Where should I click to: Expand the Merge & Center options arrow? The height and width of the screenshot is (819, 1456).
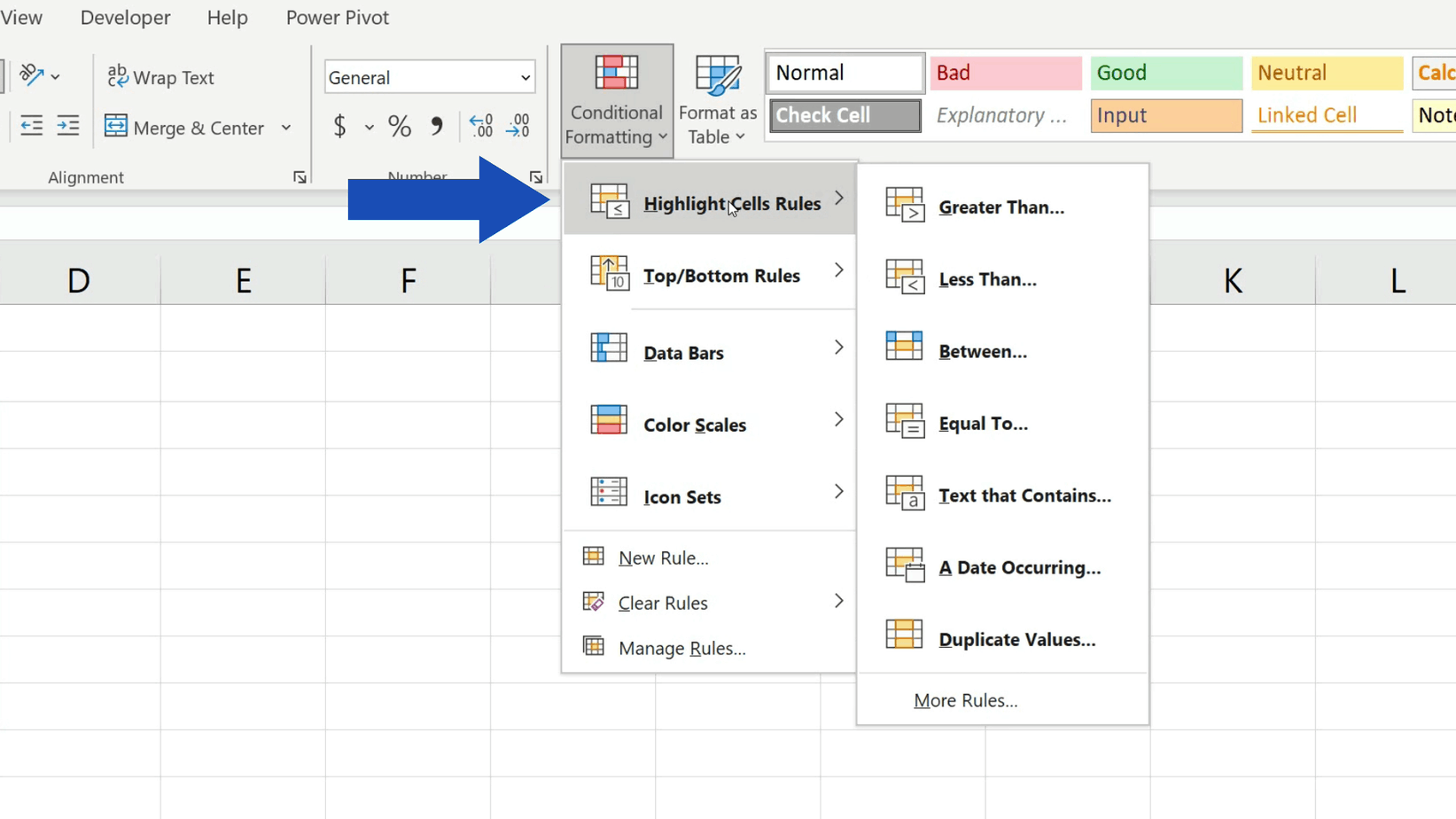pos(286,127)
